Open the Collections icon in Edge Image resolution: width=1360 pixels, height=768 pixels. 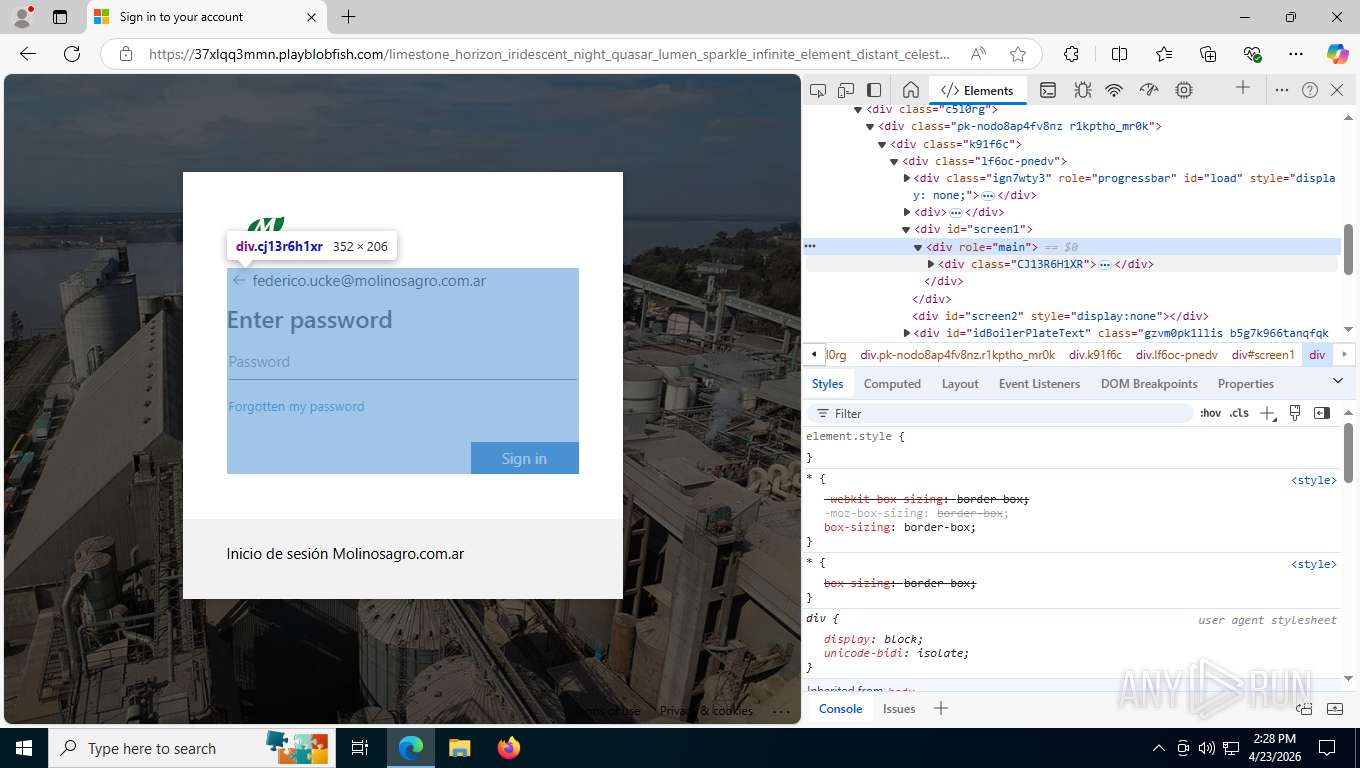point(1208,54)
